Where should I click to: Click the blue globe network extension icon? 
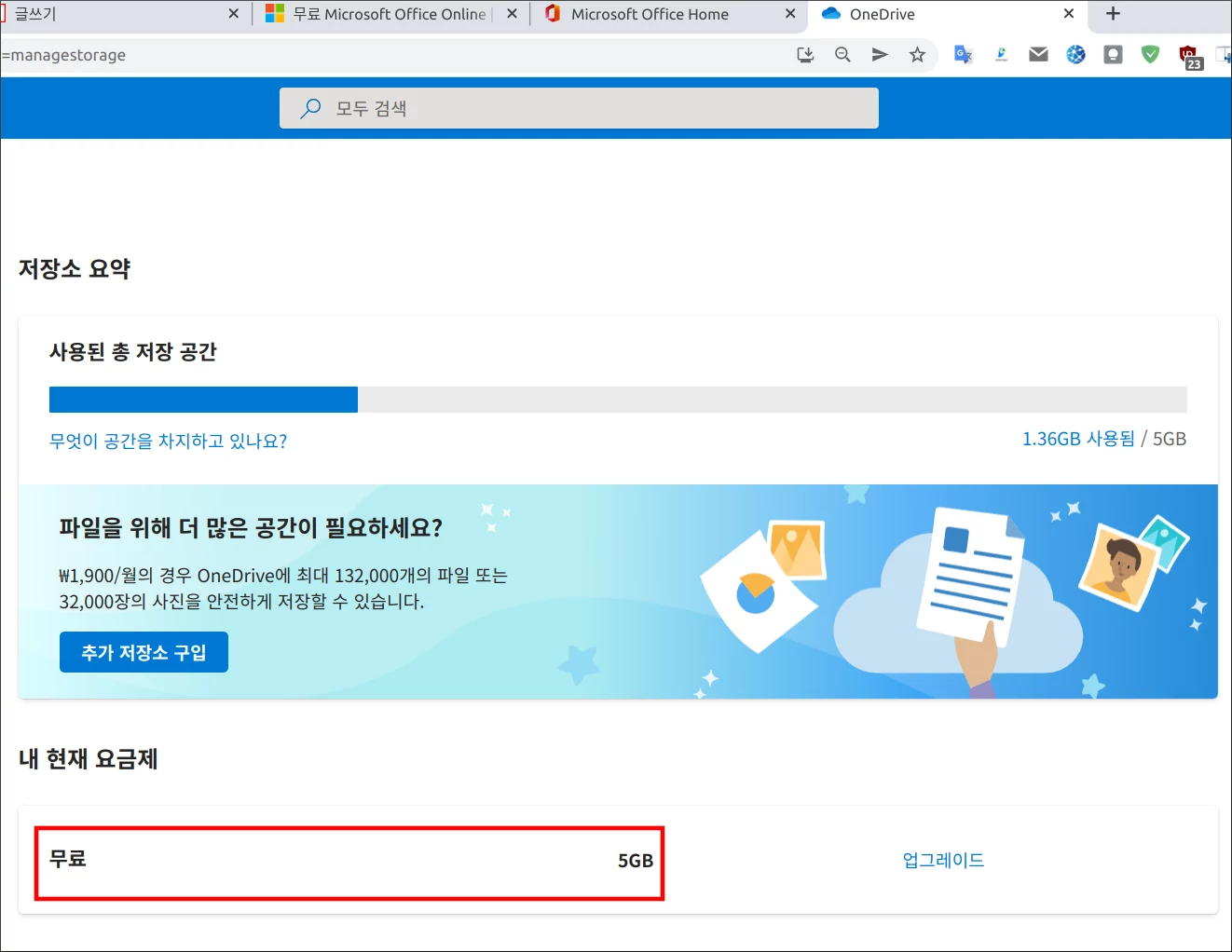click(x=1075, y=55)
